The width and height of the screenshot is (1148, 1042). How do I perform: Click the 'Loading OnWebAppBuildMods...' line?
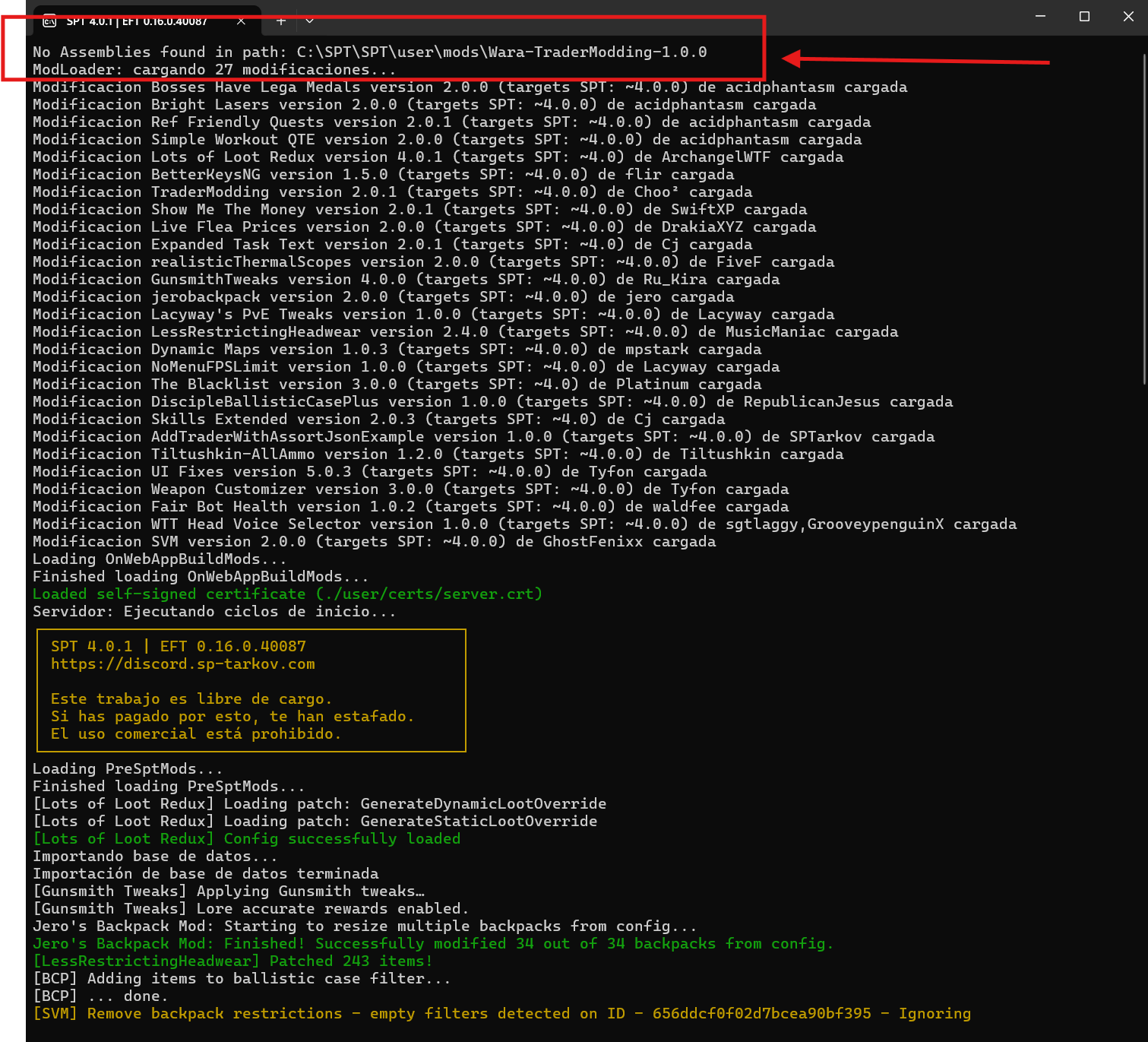(160, 559)
